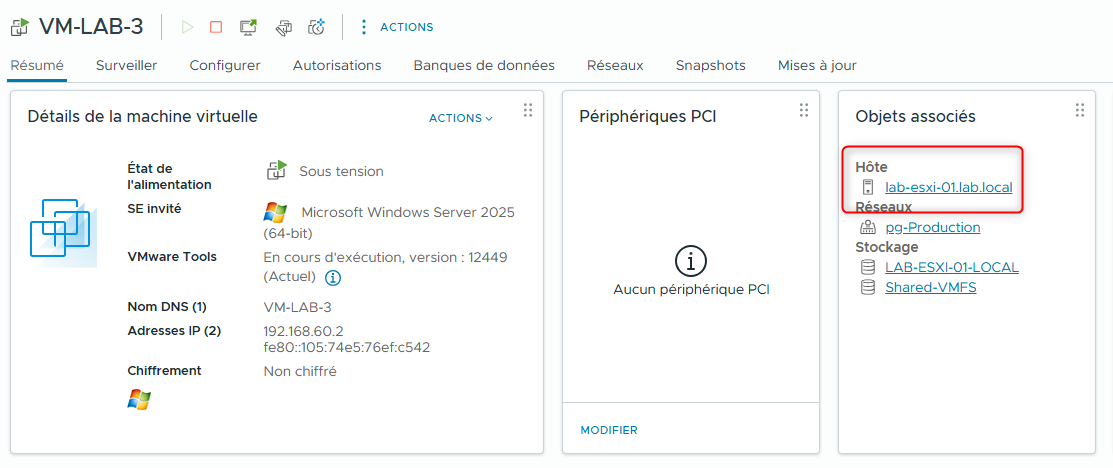1113x468 pixels.
Task: Go to Banques de données tab
Action: point(484,65)
